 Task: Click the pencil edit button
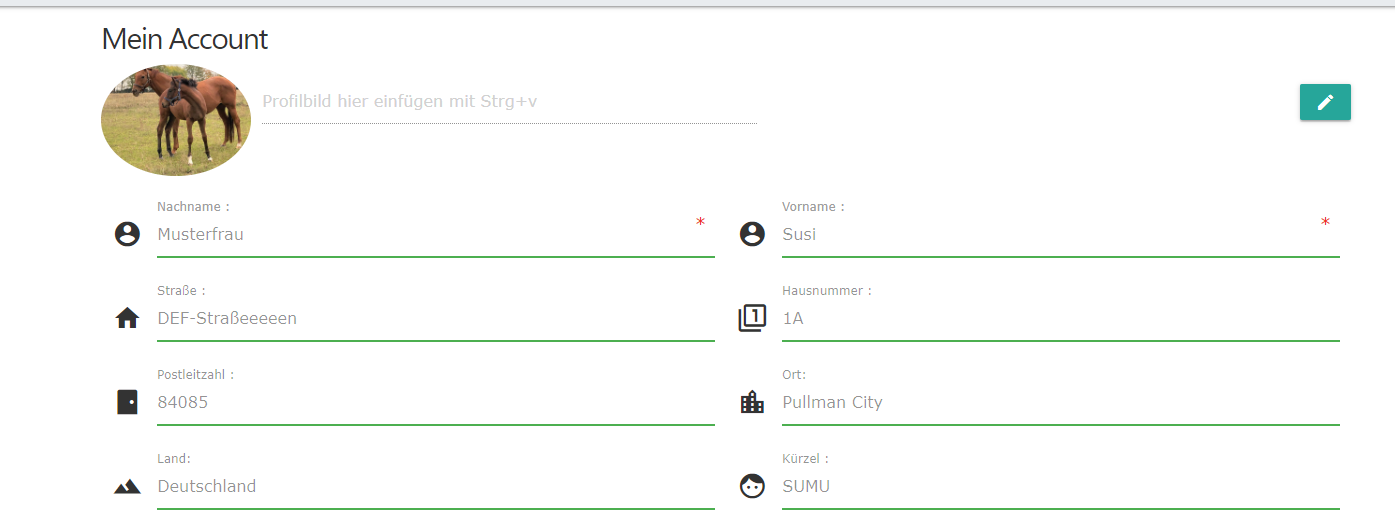click(1325, 102)
